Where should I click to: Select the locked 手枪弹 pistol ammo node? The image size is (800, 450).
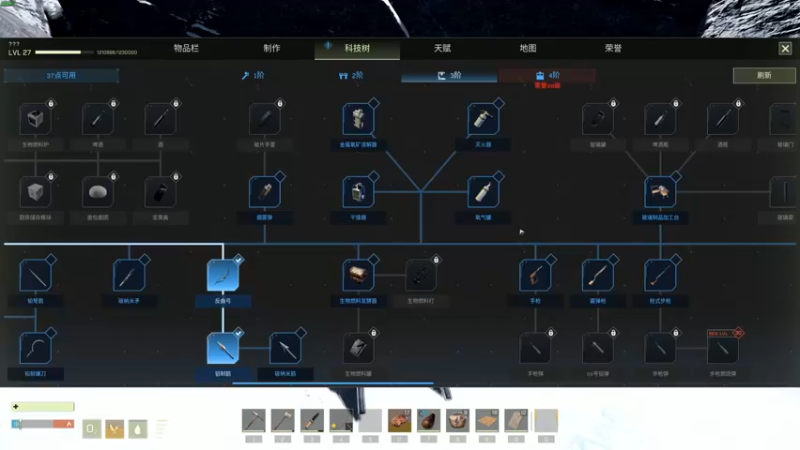(535, 348)
